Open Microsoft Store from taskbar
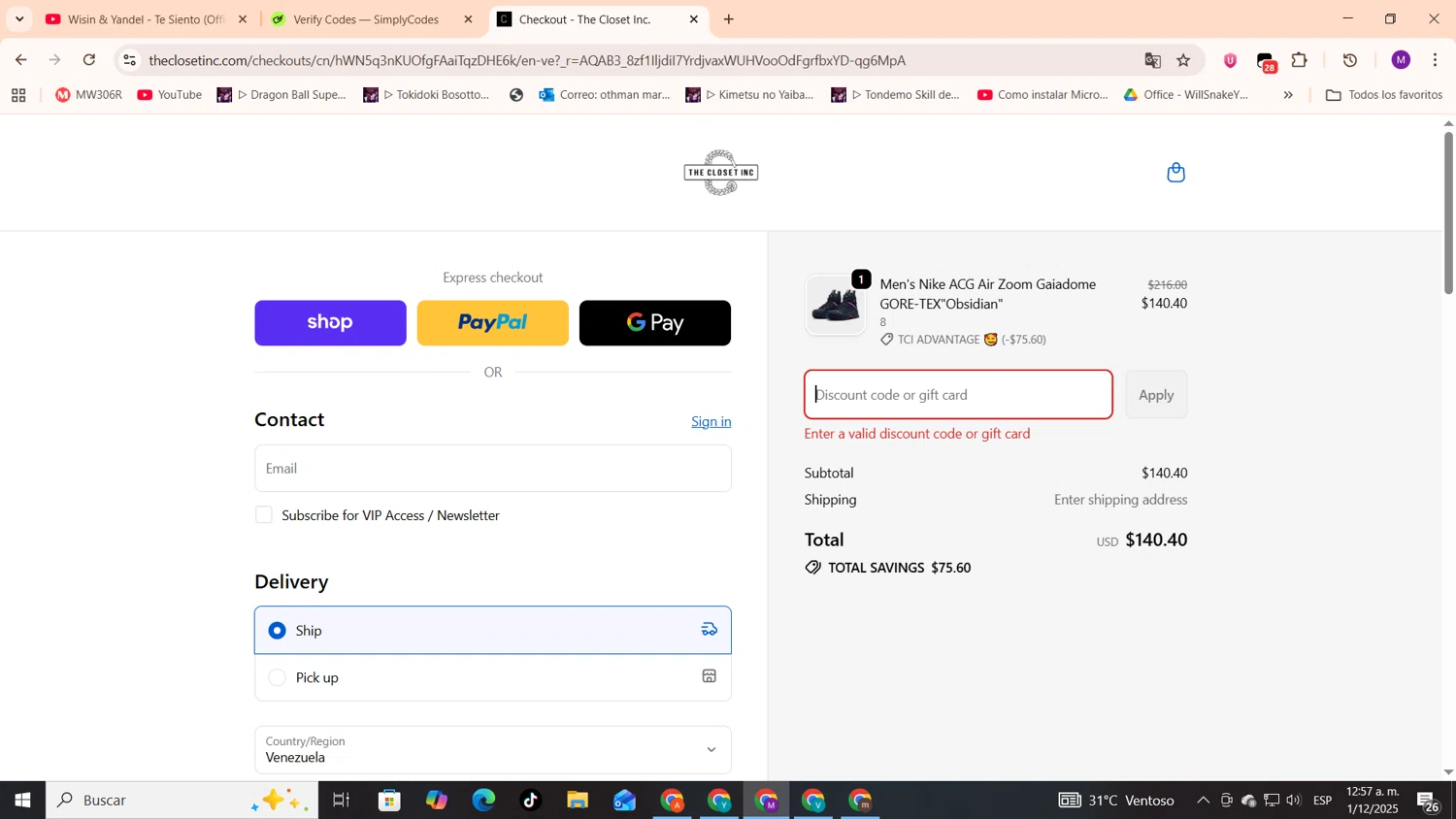 click(x=390, y=801)
